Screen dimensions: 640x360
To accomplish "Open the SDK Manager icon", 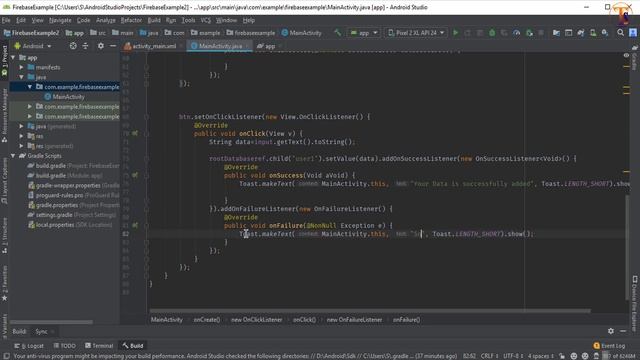I will click(x=605, y=33).
